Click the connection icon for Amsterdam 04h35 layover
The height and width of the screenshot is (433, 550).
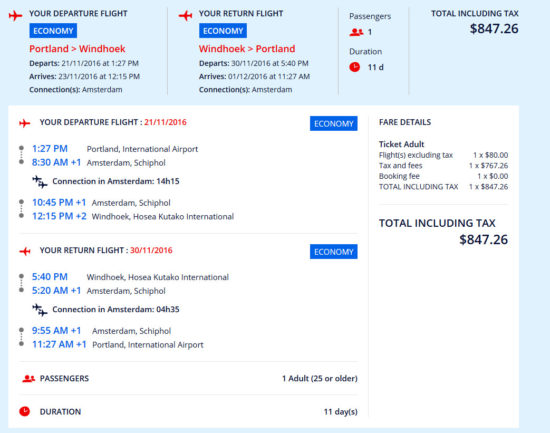click(40, 310)
